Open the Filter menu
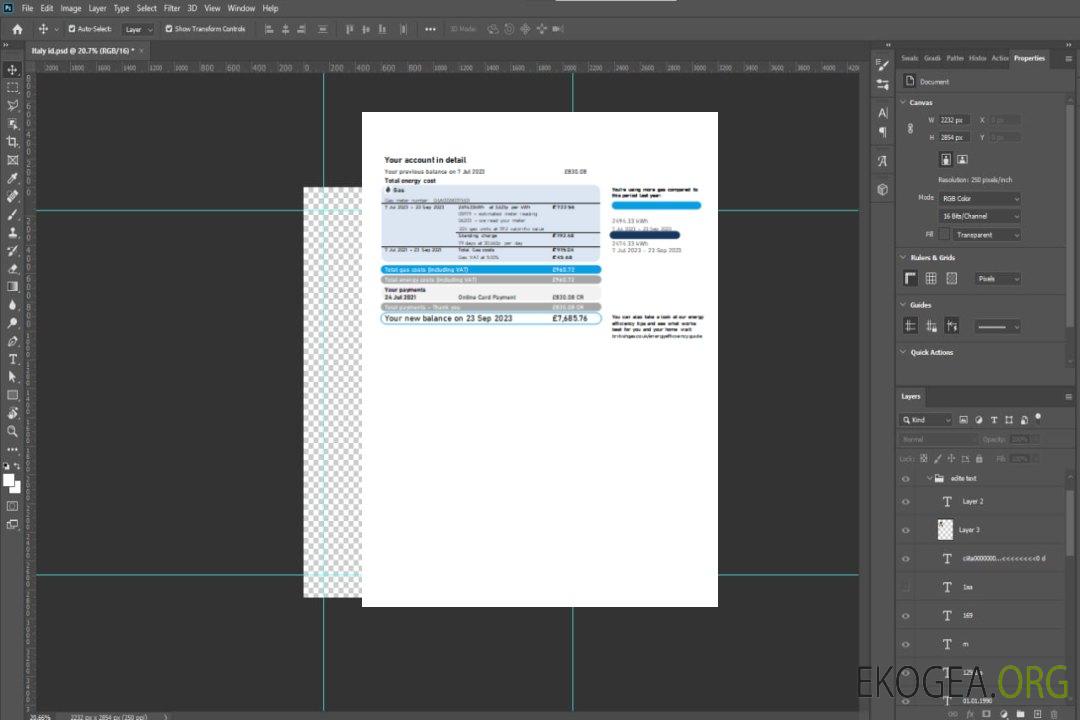The image size is (1080, 720). (x=172, y=8)
